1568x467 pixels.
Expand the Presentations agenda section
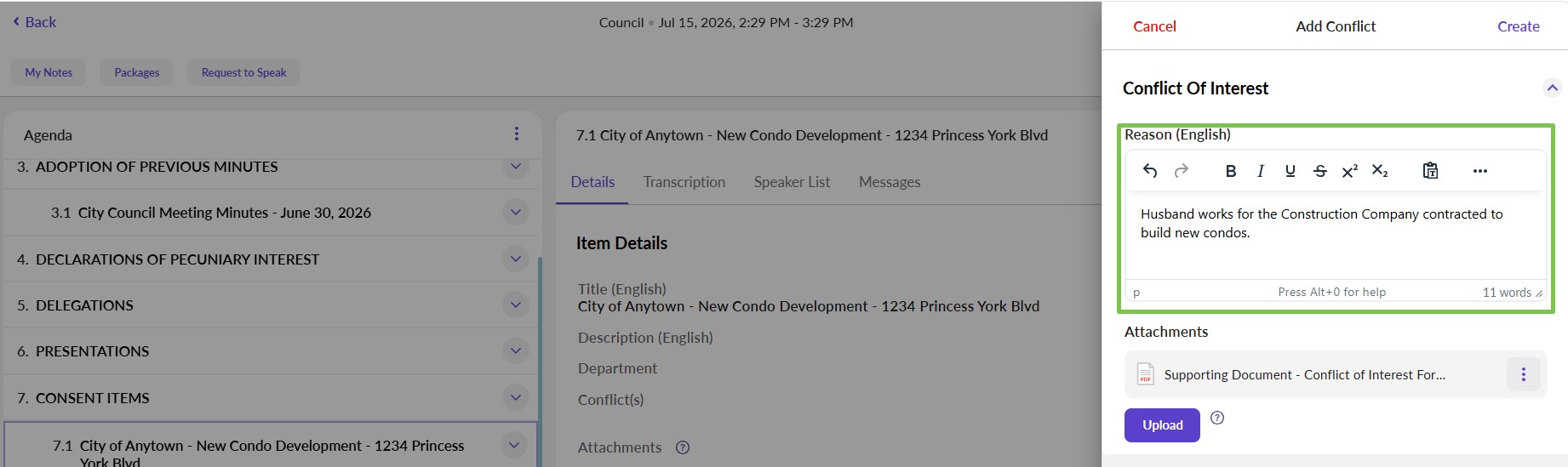tap(515, 350)
